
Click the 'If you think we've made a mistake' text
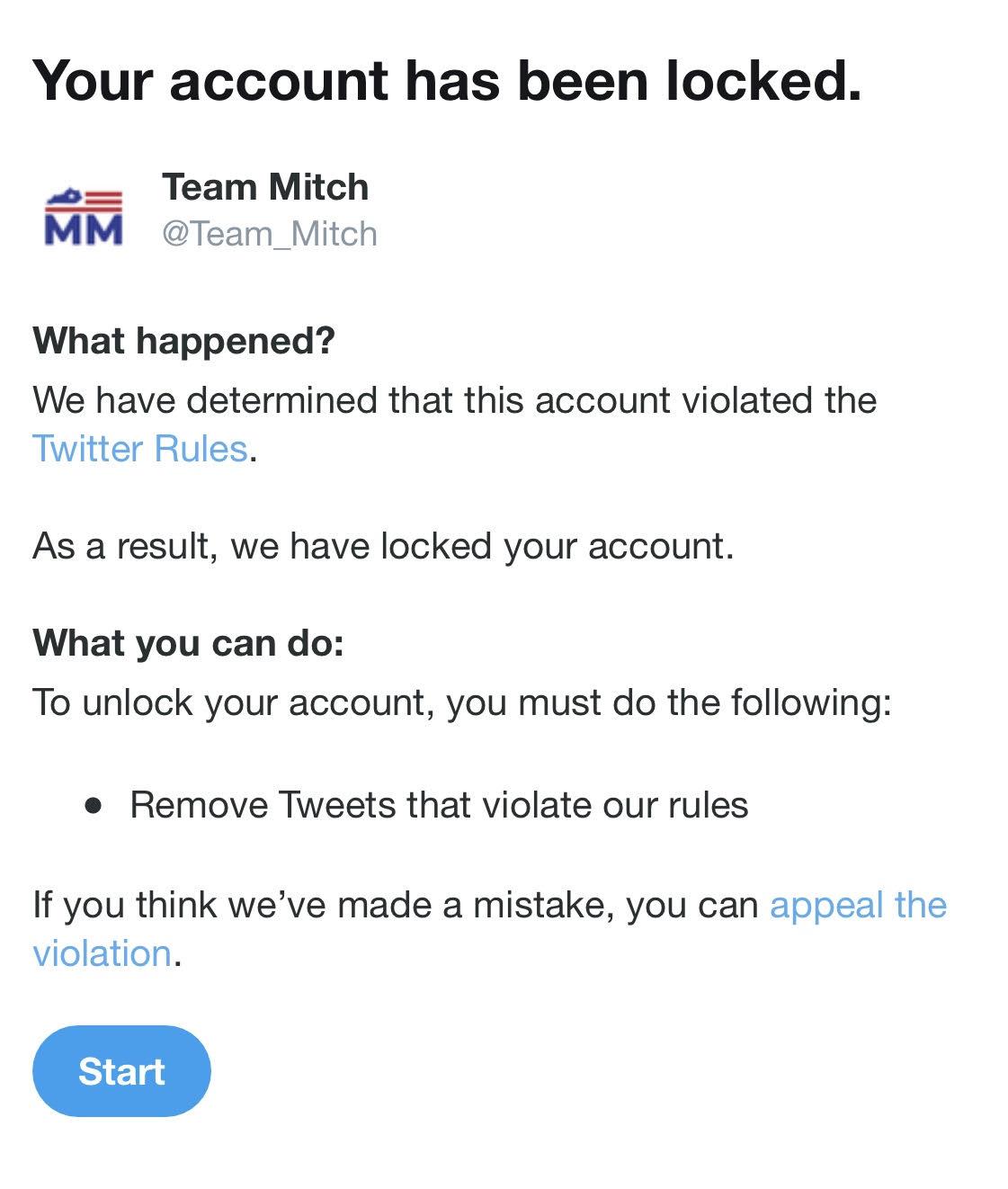pos(396,905)
